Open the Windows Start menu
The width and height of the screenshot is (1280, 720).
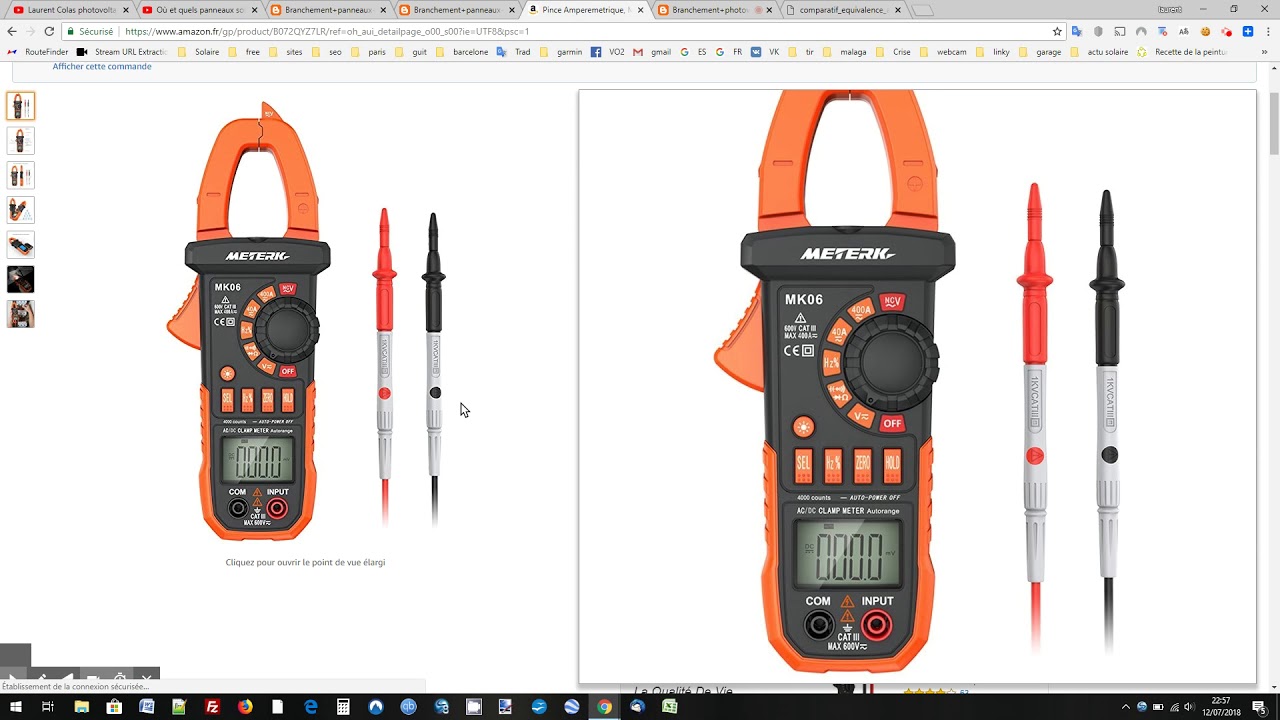point(15,707)
